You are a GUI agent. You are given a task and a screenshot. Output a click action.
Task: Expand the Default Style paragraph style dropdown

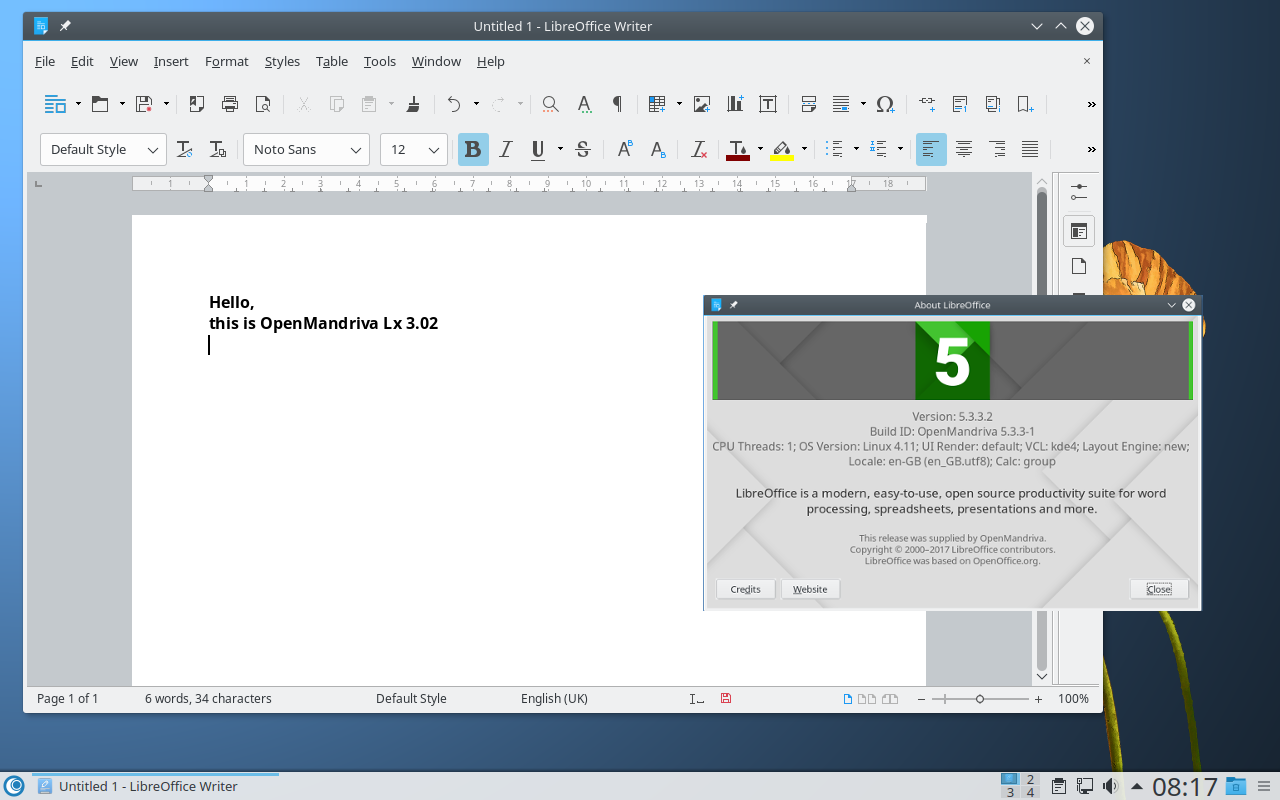(x=153, y=150)
